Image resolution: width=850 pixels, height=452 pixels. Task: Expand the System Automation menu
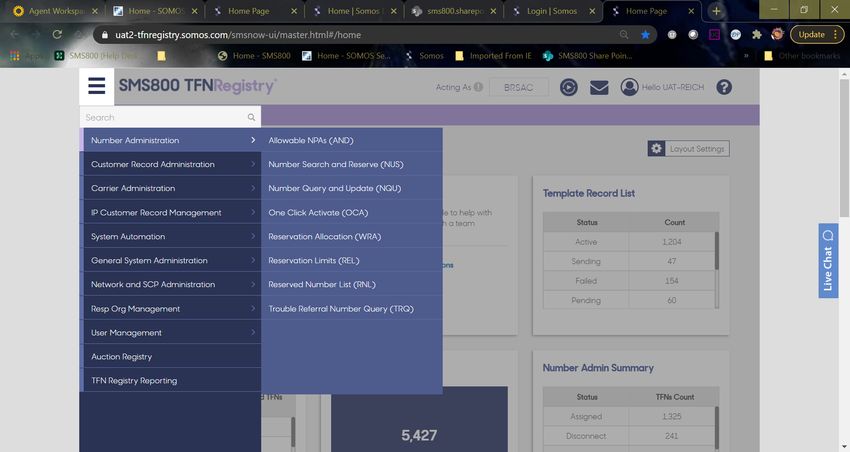tap(170, 236)
